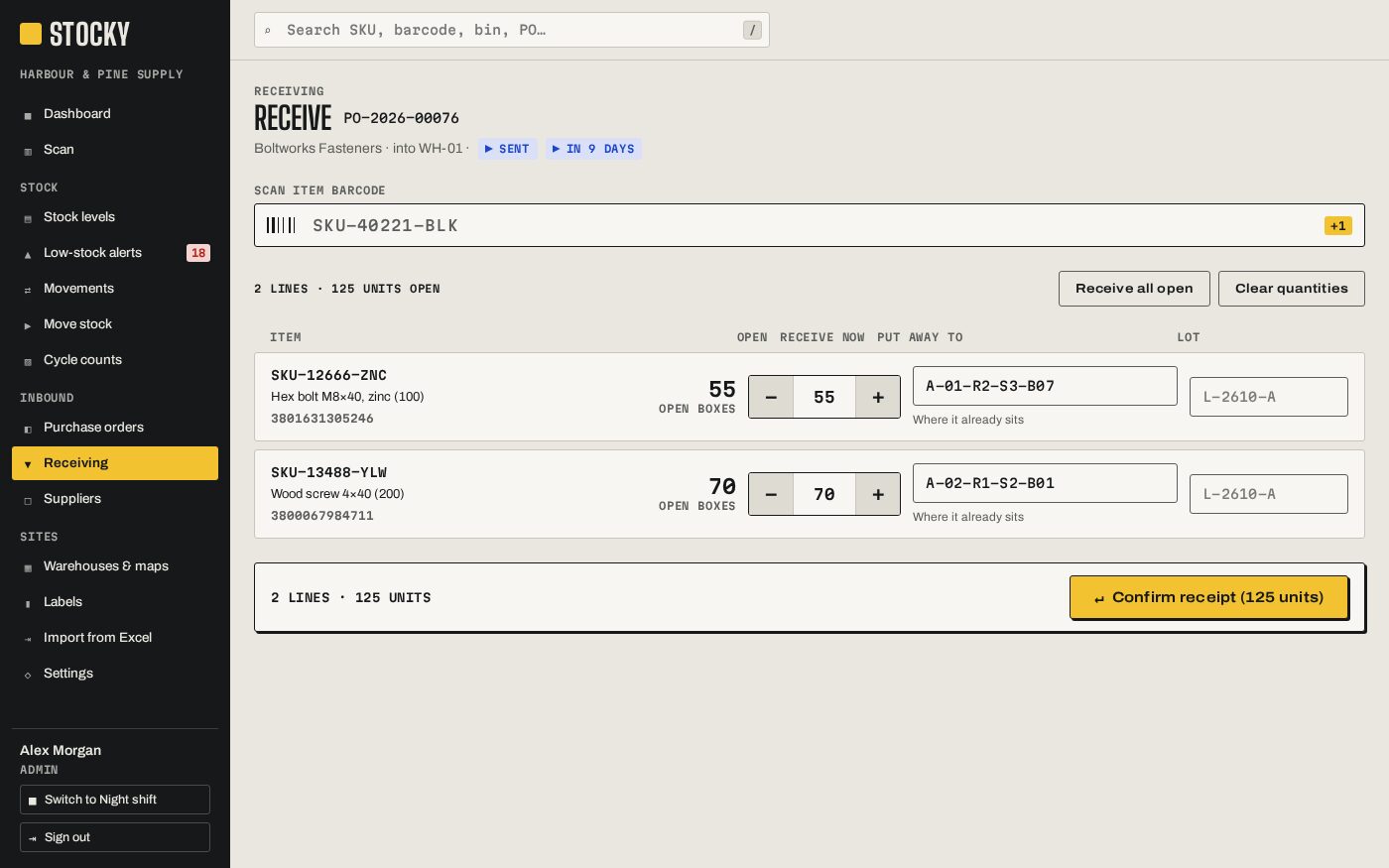The height and width of the screenshot is (868, 1389).
Task: Switch to Night shift
Action: click(115, 800)
